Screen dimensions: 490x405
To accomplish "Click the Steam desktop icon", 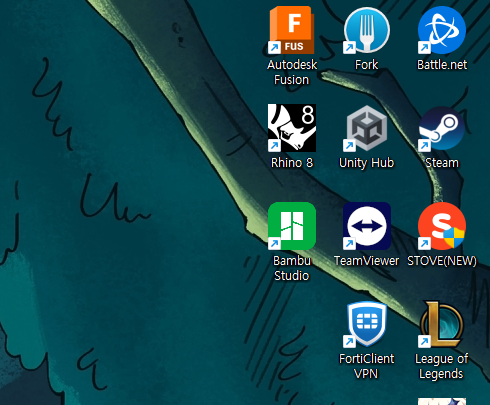I will [442, 128].
